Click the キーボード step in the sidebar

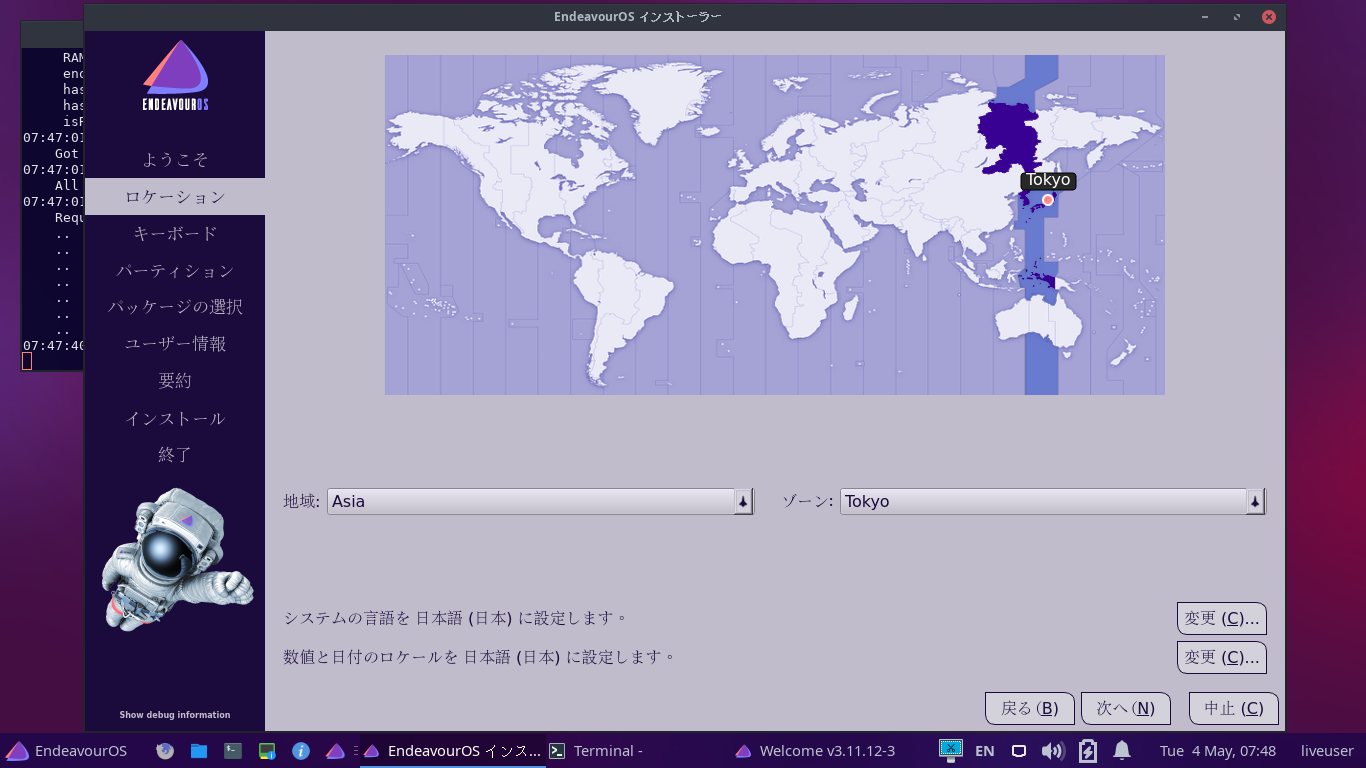[175, 234]
